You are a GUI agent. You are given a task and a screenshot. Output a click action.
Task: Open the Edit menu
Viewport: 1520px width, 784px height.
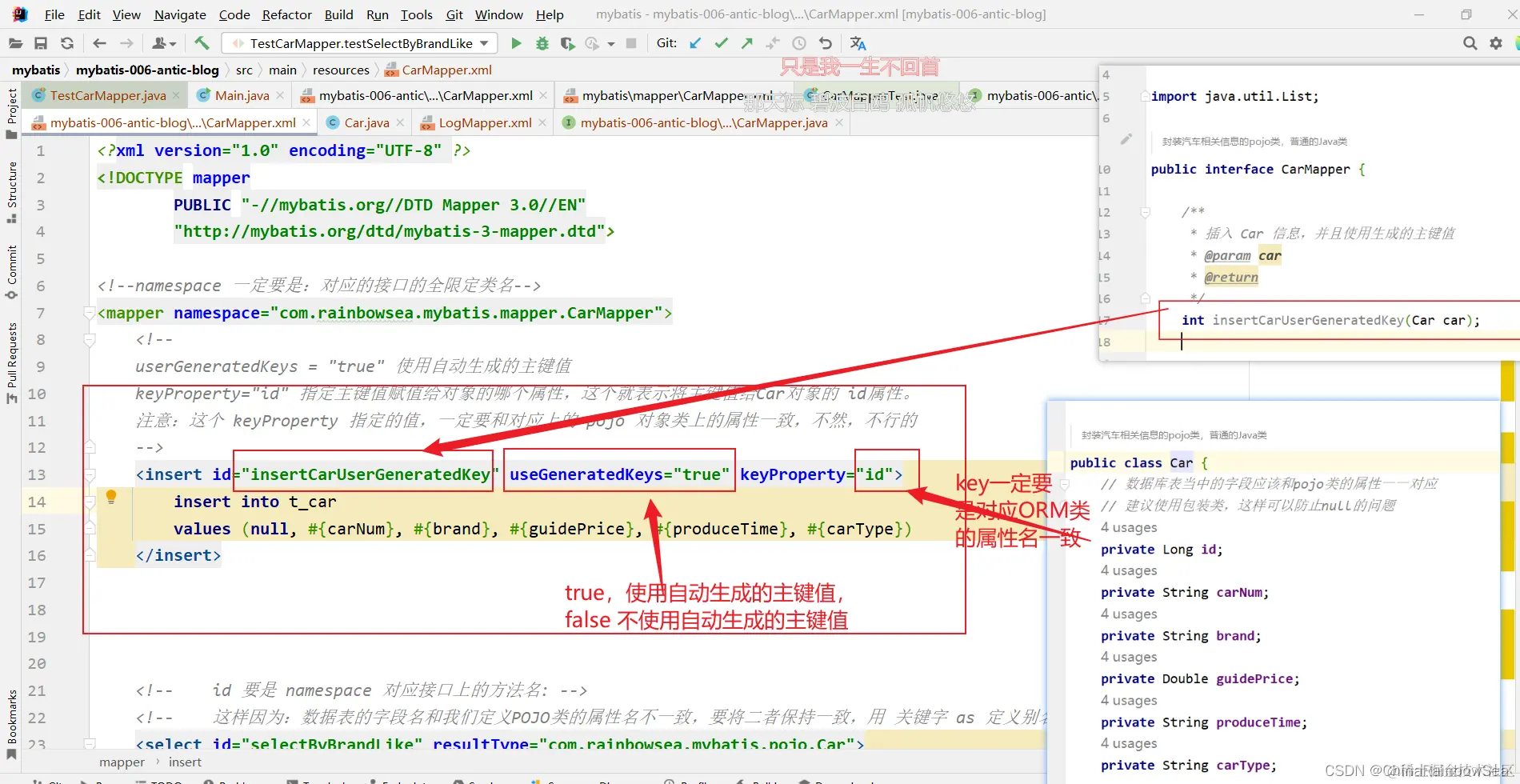coord(89,14)
